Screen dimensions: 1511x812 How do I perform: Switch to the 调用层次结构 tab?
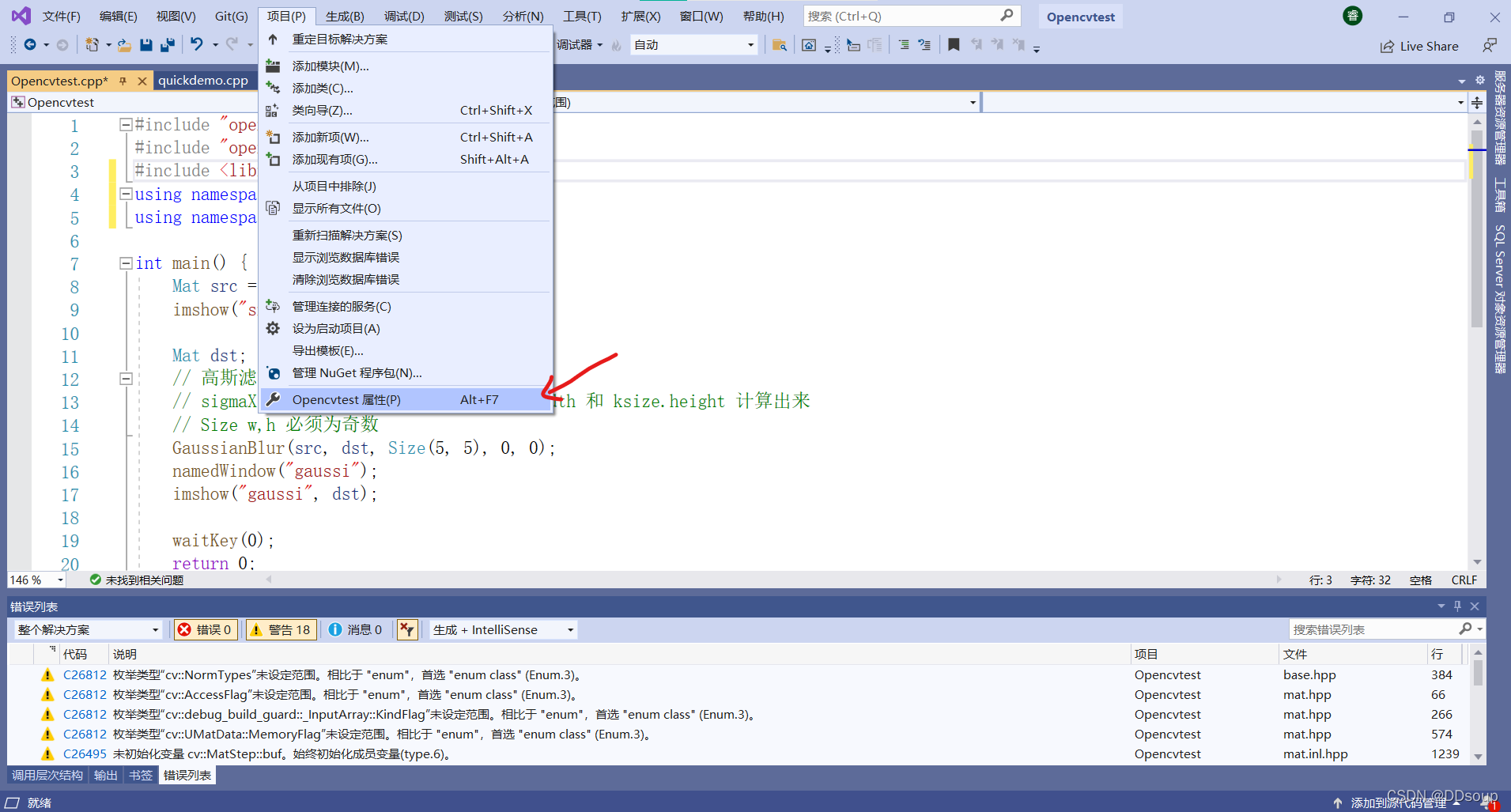47,775
